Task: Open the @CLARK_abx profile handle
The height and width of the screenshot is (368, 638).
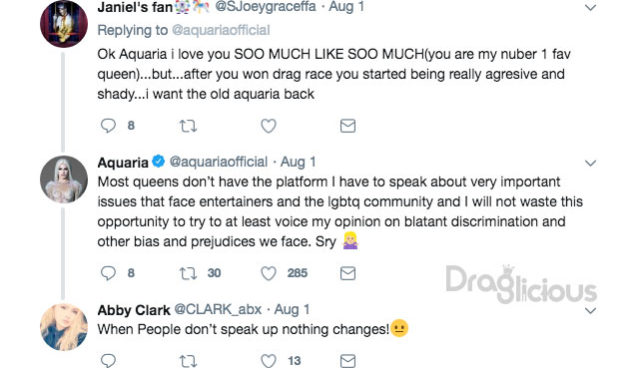Action: point(218,309)
